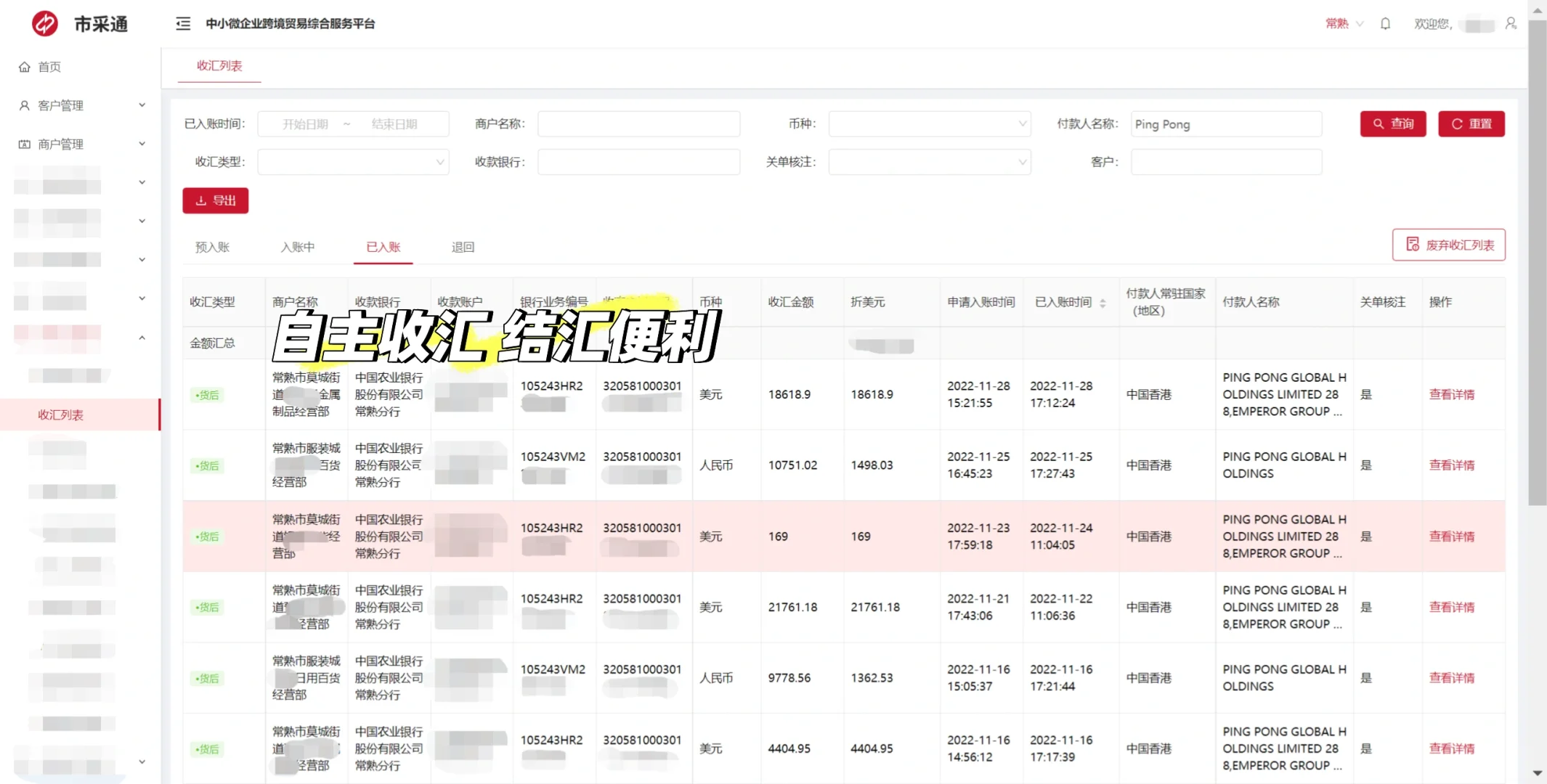Click the sidebar collapse hamburger icon
Viewport: 1547px width, 784px height.
point(183,24)
